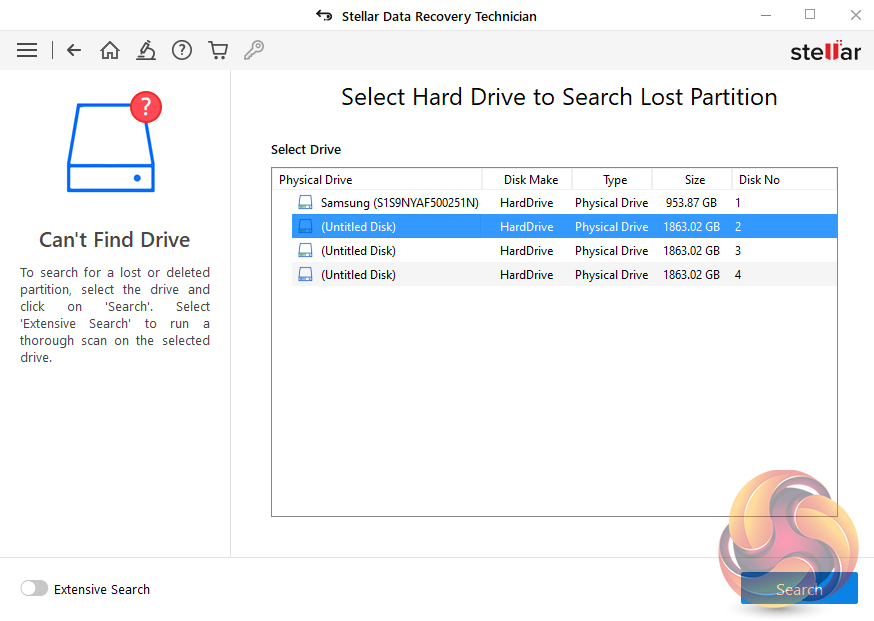This screenshot has width=874, height=621.
Task: Sort by Disk No column header
Action: pyautogui.click(x=759, y=180)
